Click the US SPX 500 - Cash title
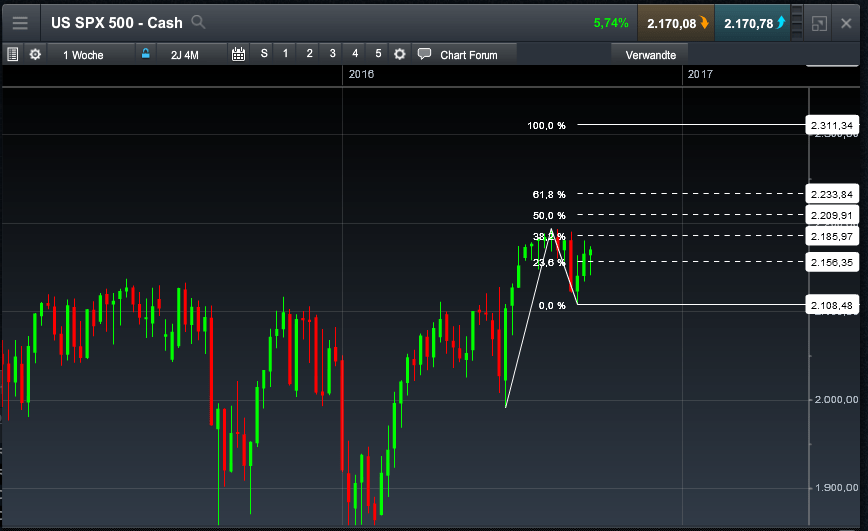This screenshot has height=531, width=868. pyautogui.click(x=117, y=23)
